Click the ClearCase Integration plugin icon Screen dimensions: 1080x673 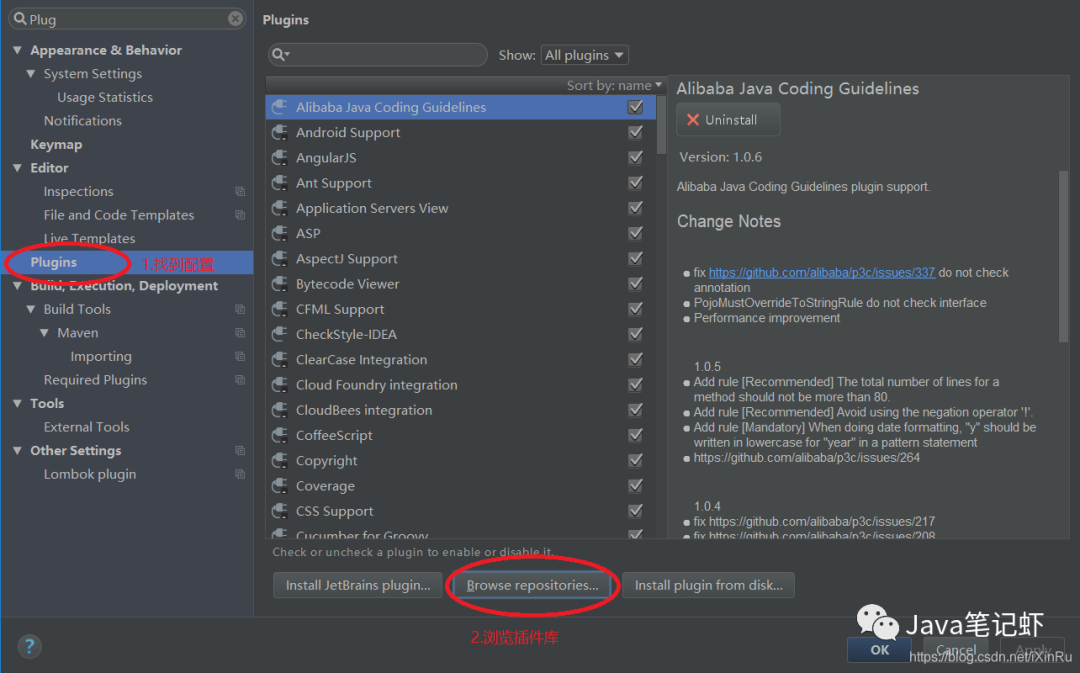[280, 360]
